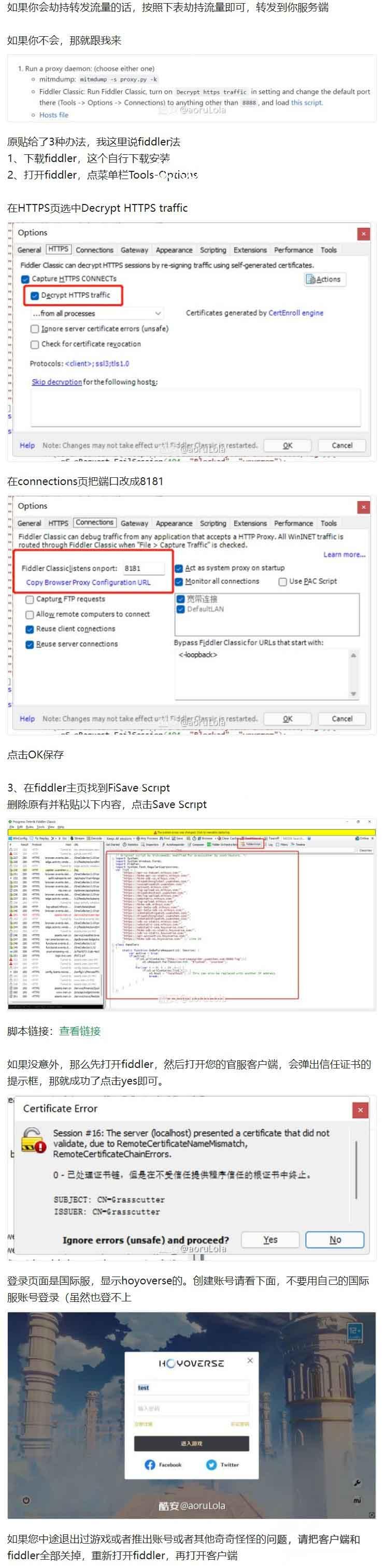
Task: Open the '...from all processes' dropdown
Action: [96, 314]
